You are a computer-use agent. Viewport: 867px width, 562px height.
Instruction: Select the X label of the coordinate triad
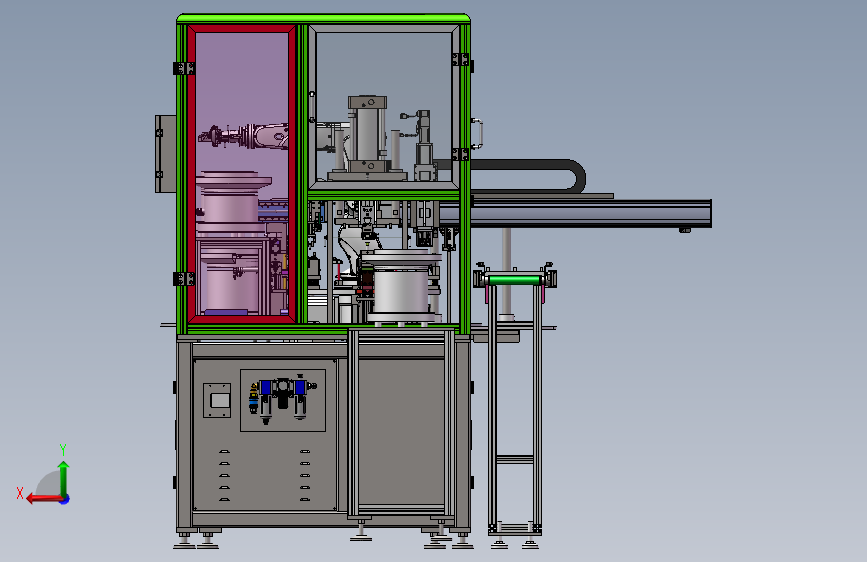20,493
